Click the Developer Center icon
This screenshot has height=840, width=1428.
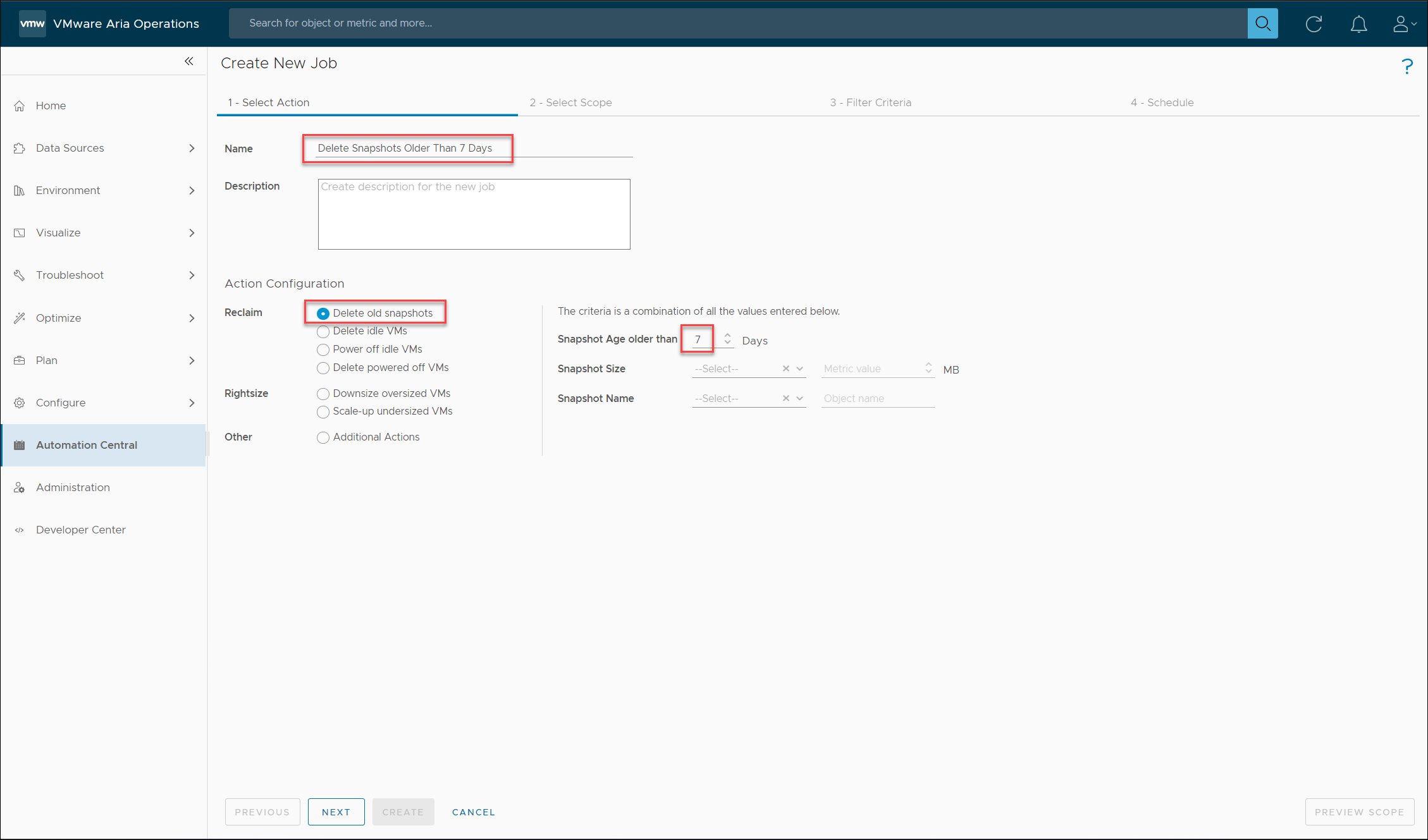pyautogui.click(x=20, y=530)
